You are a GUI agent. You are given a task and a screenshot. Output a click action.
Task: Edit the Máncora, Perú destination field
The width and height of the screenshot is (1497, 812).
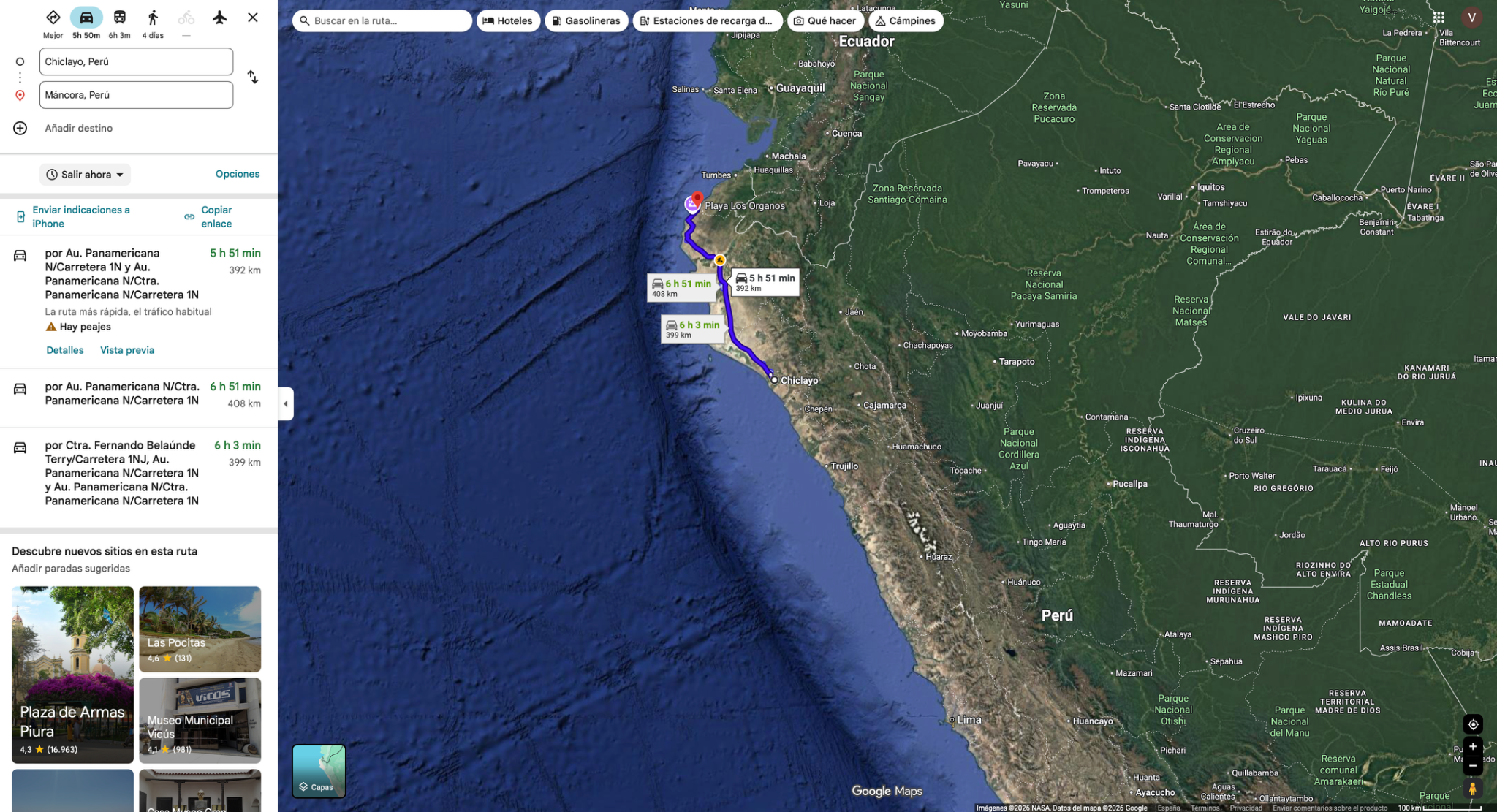click(x=137, y=95)
